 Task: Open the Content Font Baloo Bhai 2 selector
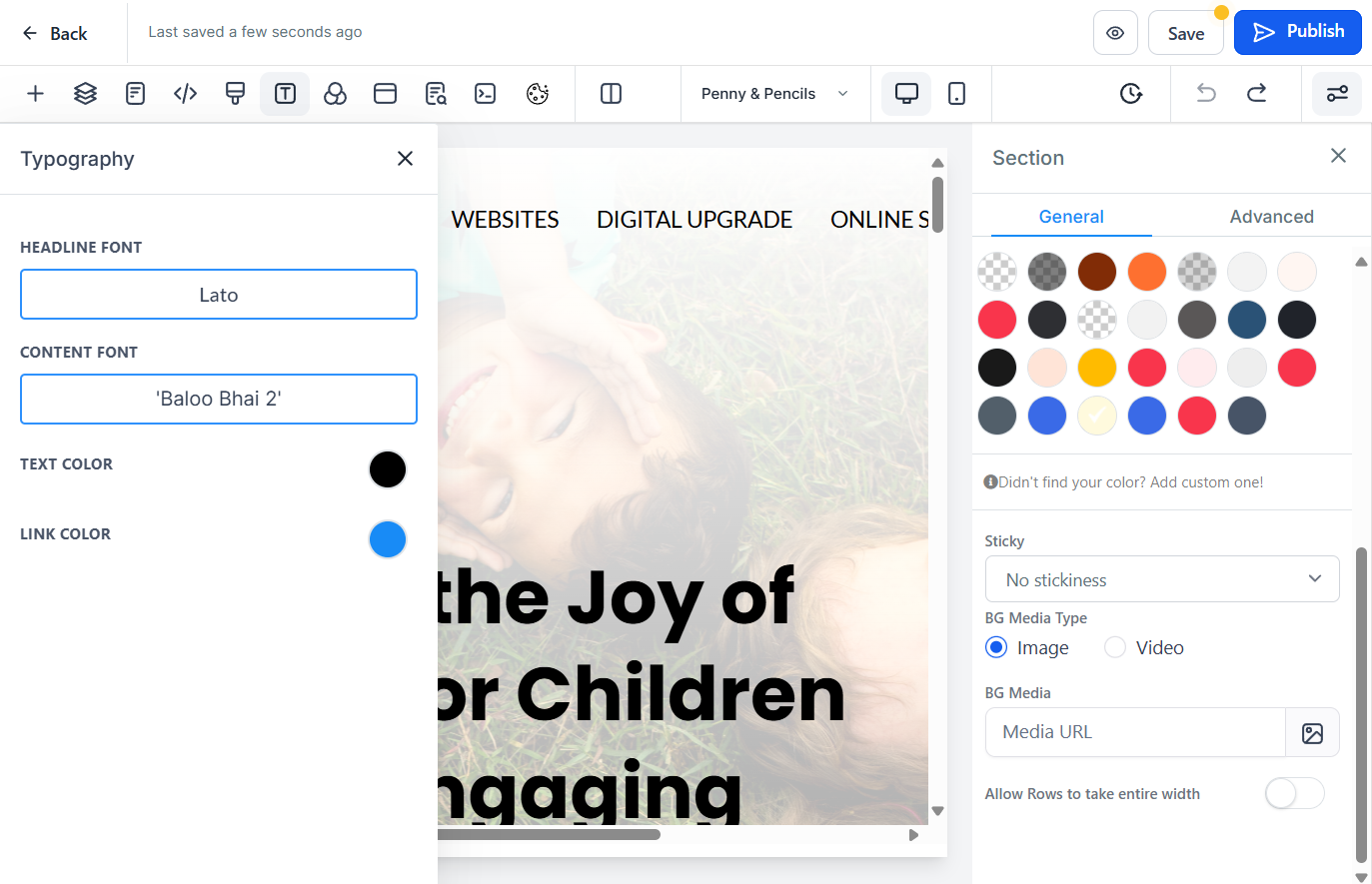[x=219, y=399]
